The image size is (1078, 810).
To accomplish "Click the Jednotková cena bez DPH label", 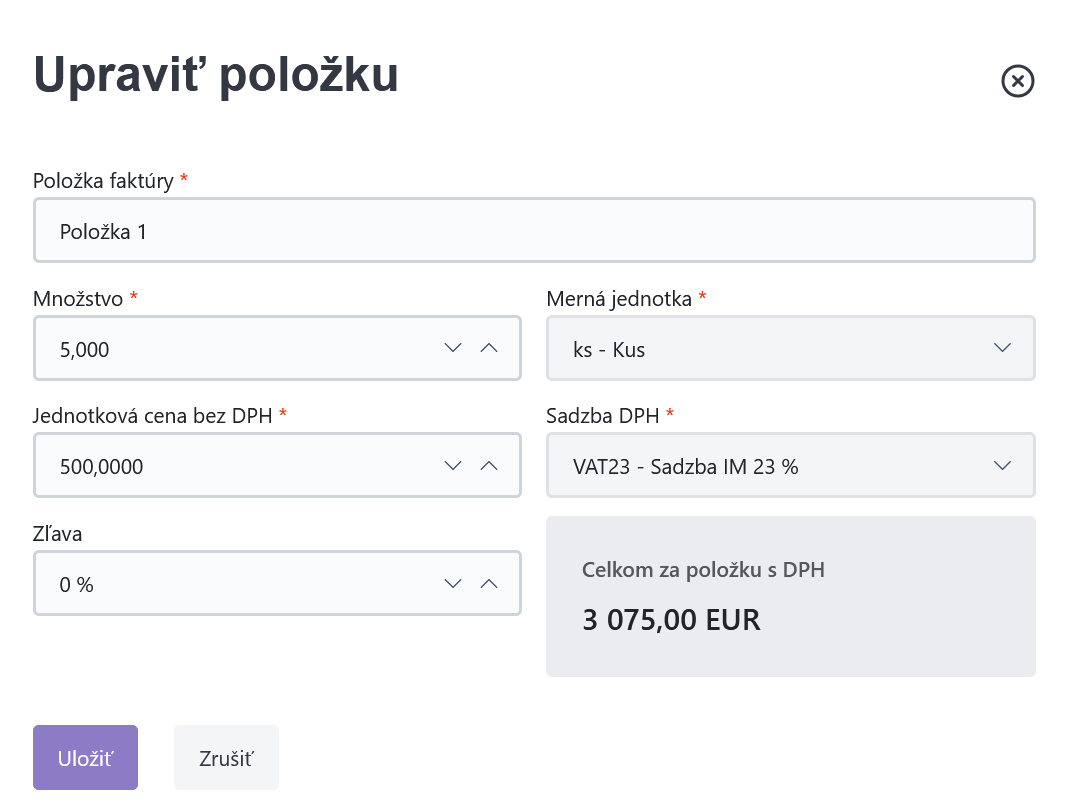I will pos(153,416).
